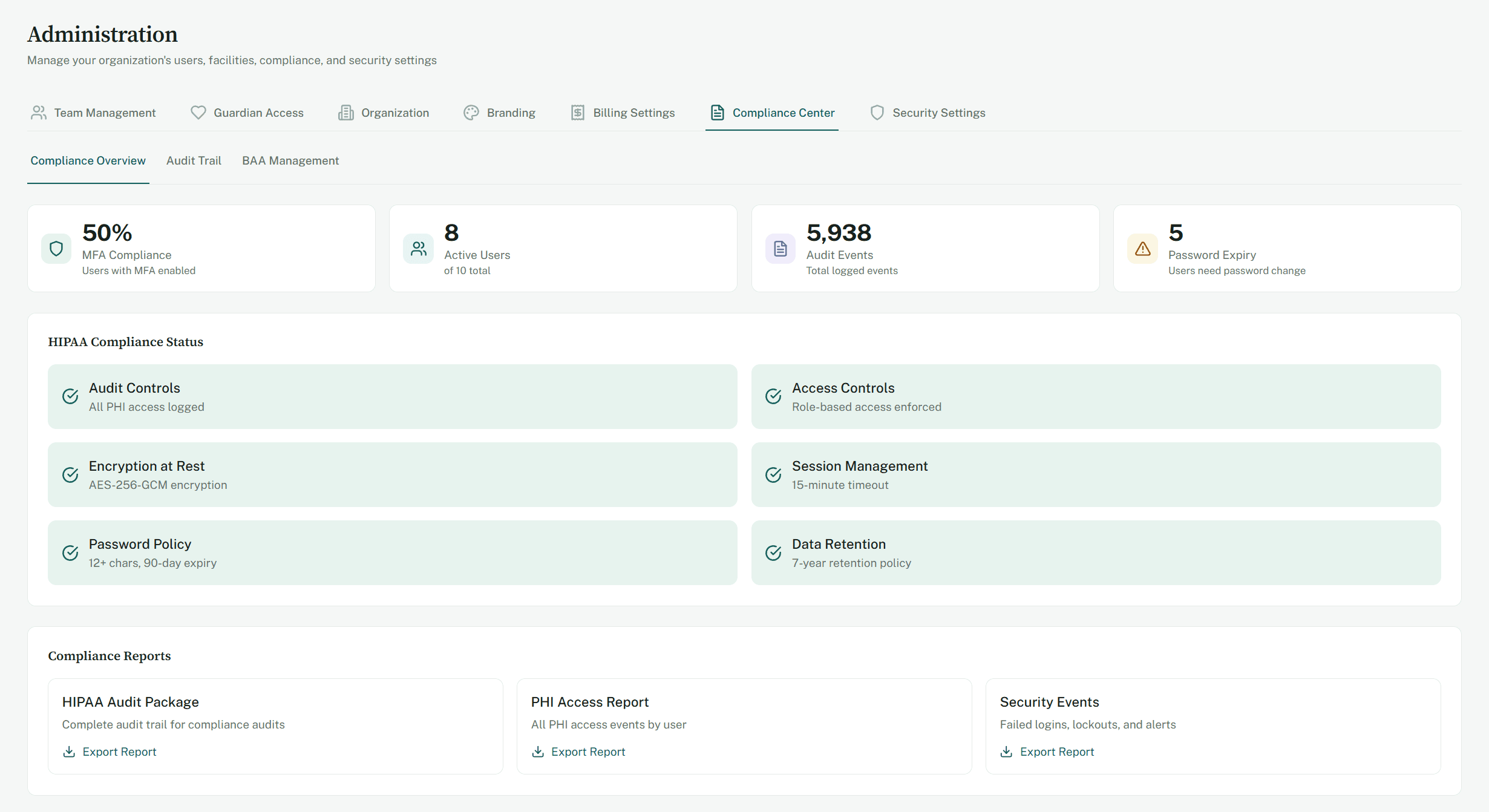The height and width of the screenshot is (812, 1489).
Task: Export the PHI Access Report
Action: 578,751
